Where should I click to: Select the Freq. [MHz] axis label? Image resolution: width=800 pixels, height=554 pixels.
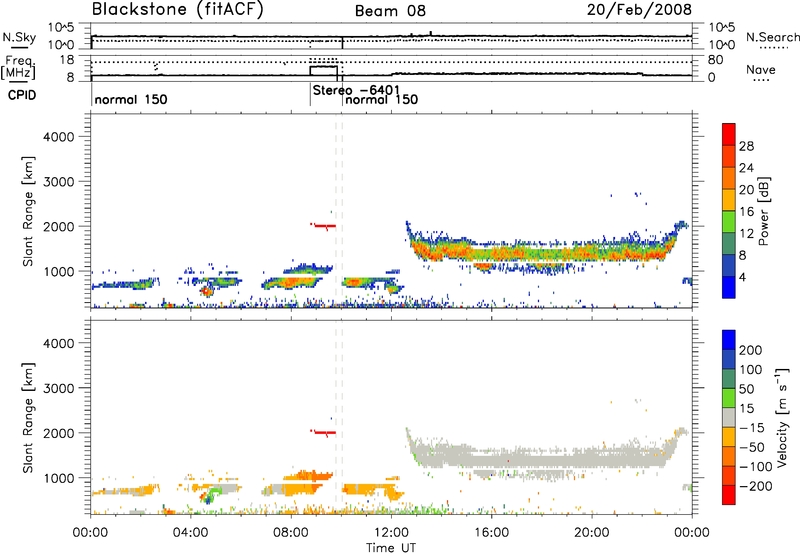19,68
